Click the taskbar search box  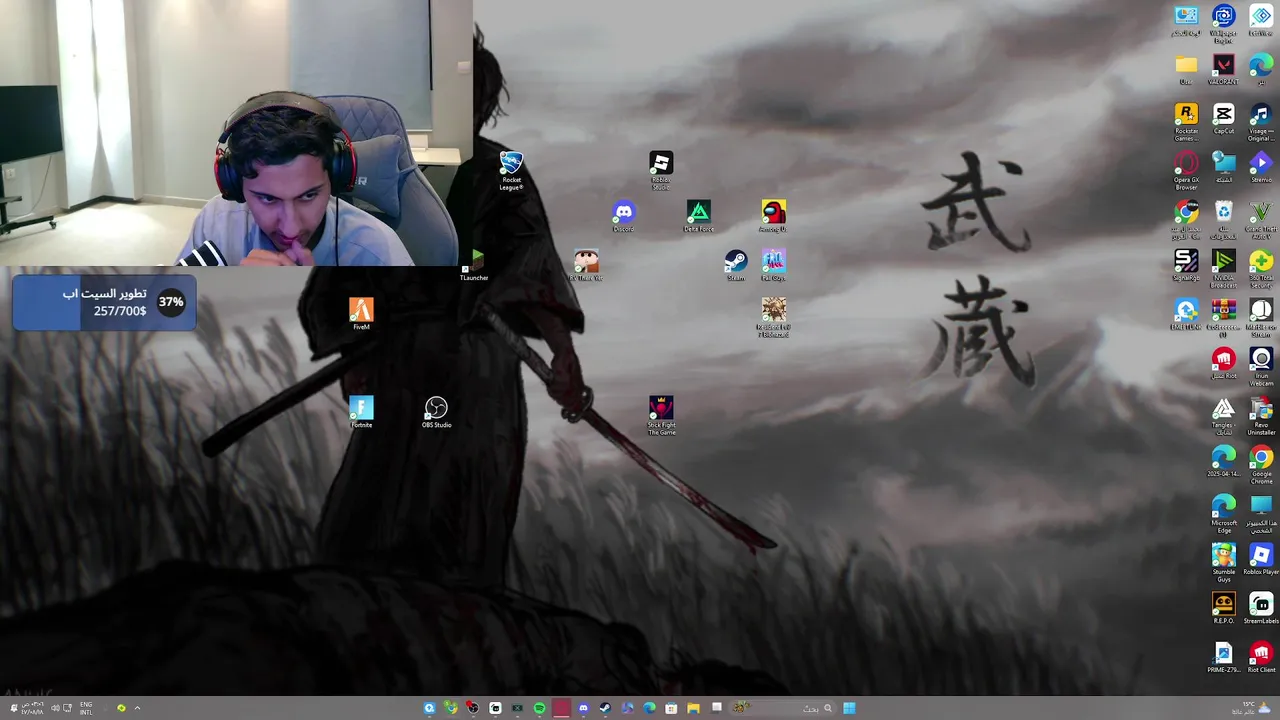(x=785, y=708)
